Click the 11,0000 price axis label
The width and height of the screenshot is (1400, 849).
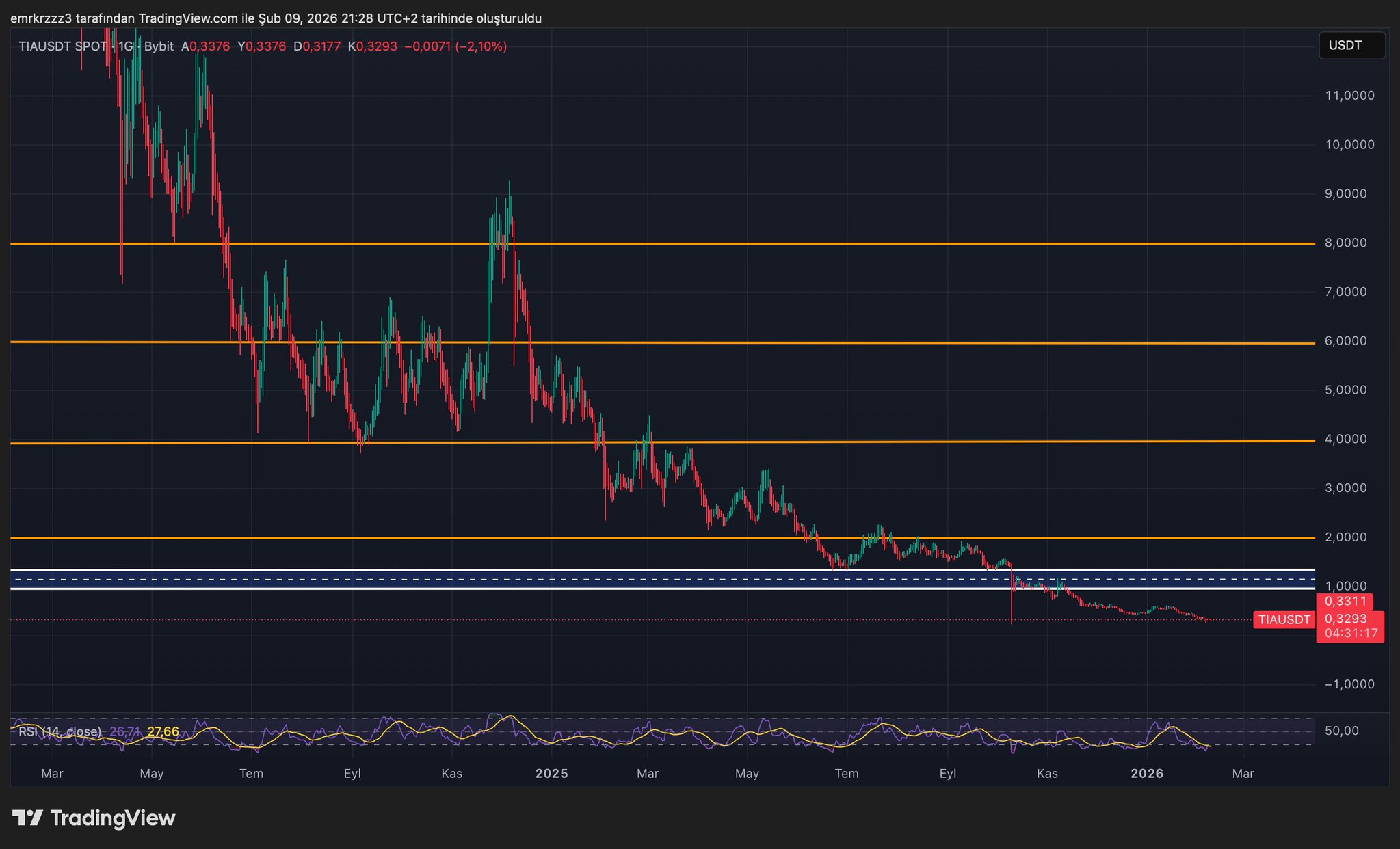pyautogui.click(x=1349, y=96)
